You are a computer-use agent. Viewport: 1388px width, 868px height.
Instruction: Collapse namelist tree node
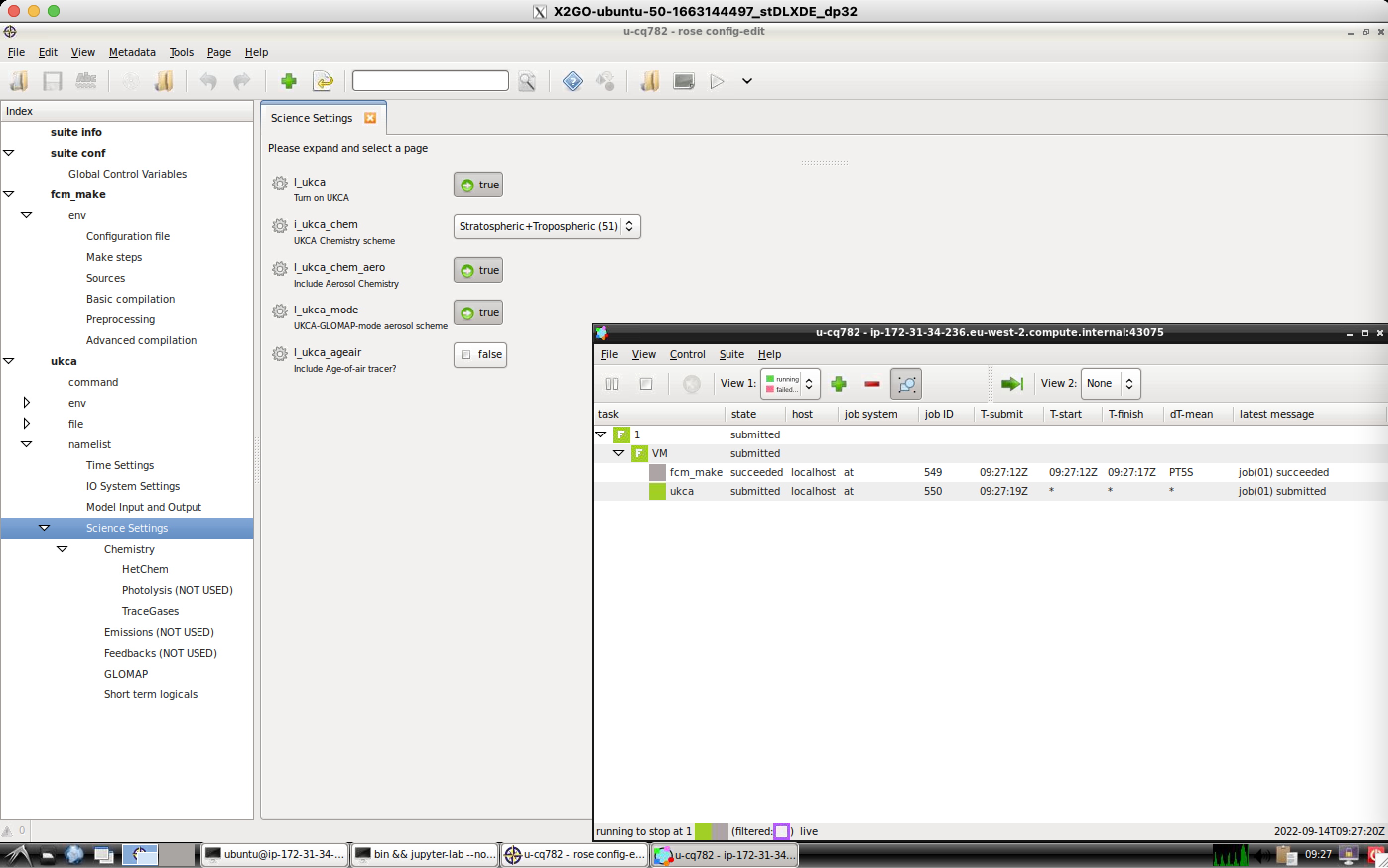(x=26, y=444)
